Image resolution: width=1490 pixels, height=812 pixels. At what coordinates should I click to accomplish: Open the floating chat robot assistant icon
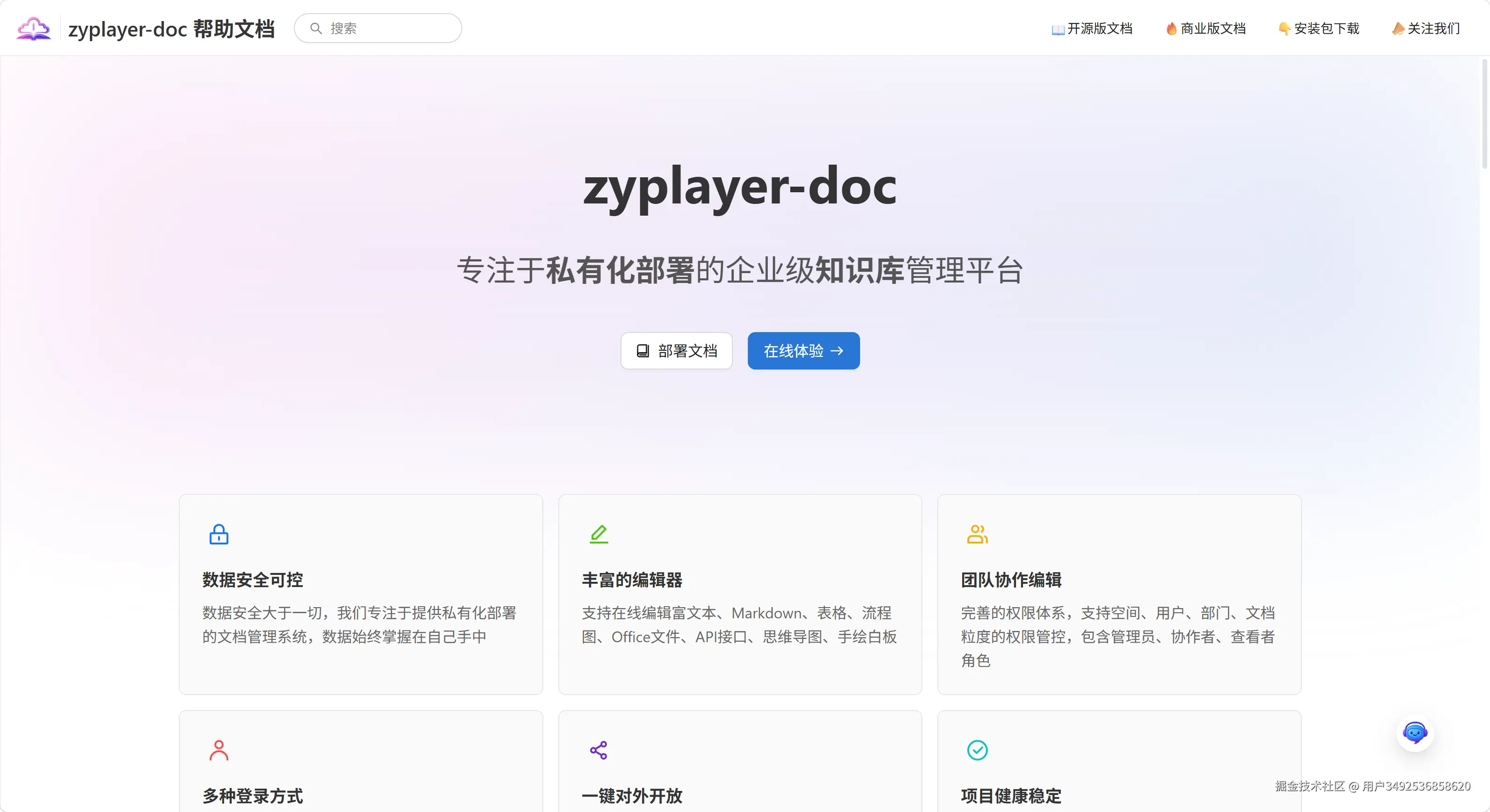pyautogui.click(x=1415, y=733)
